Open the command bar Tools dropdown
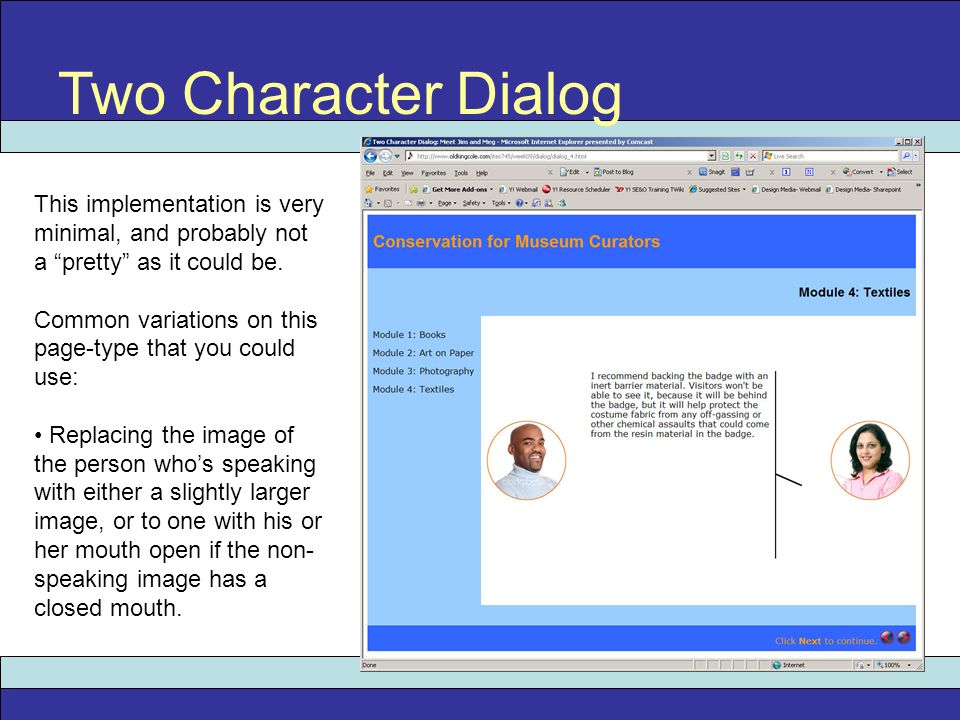The height and width of the screenshot is (720, 960). pos(501,203)
